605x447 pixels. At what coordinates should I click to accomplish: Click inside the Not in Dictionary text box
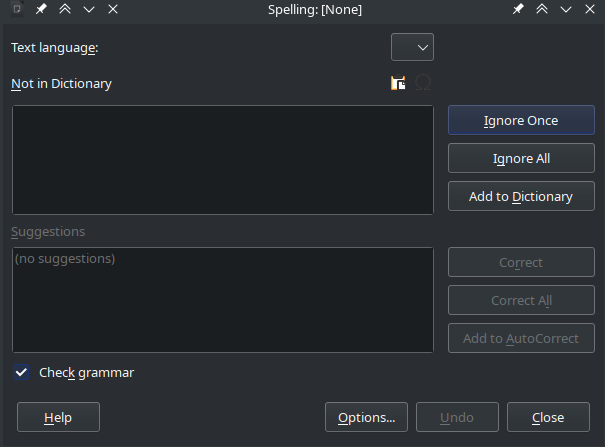[223, 160]
